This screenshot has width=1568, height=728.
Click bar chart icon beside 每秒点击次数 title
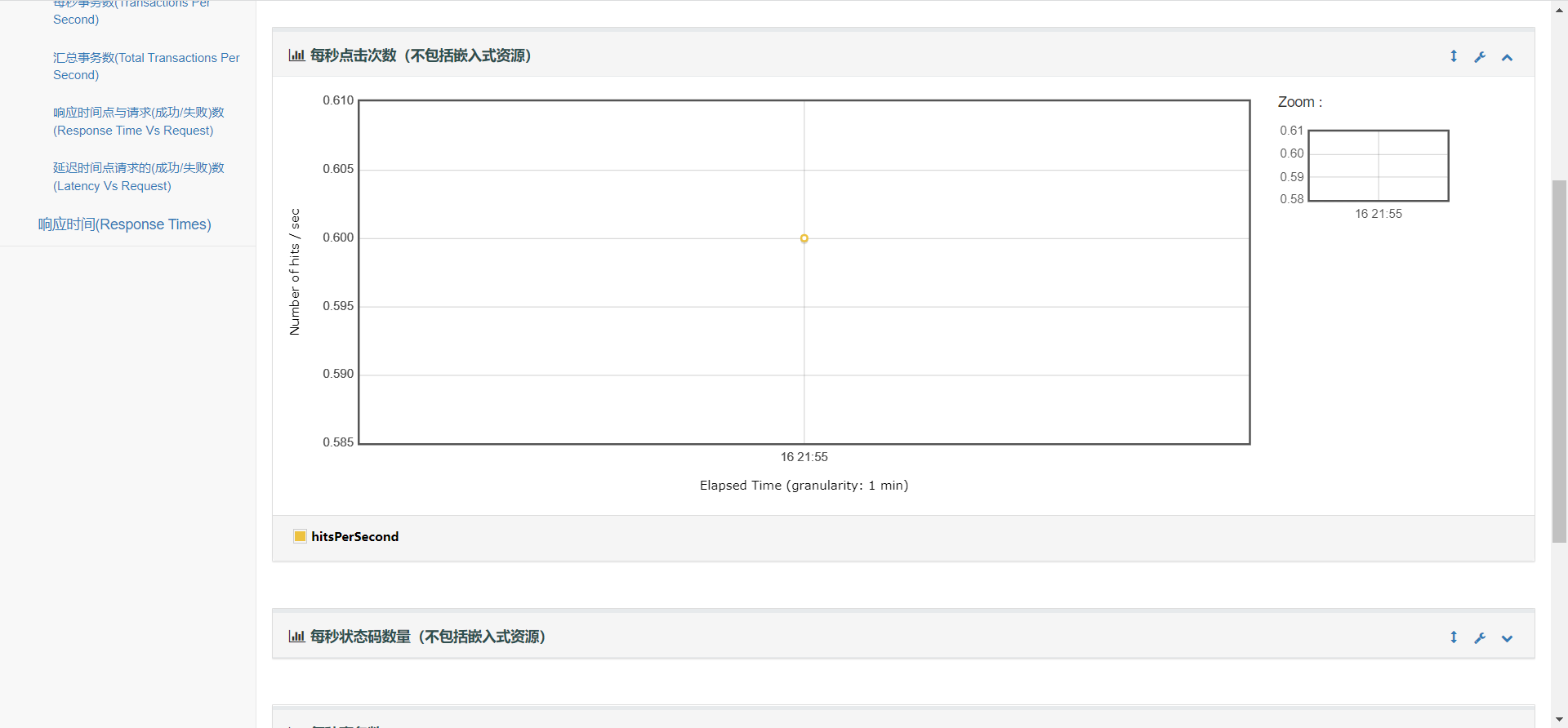pos(296,55)
